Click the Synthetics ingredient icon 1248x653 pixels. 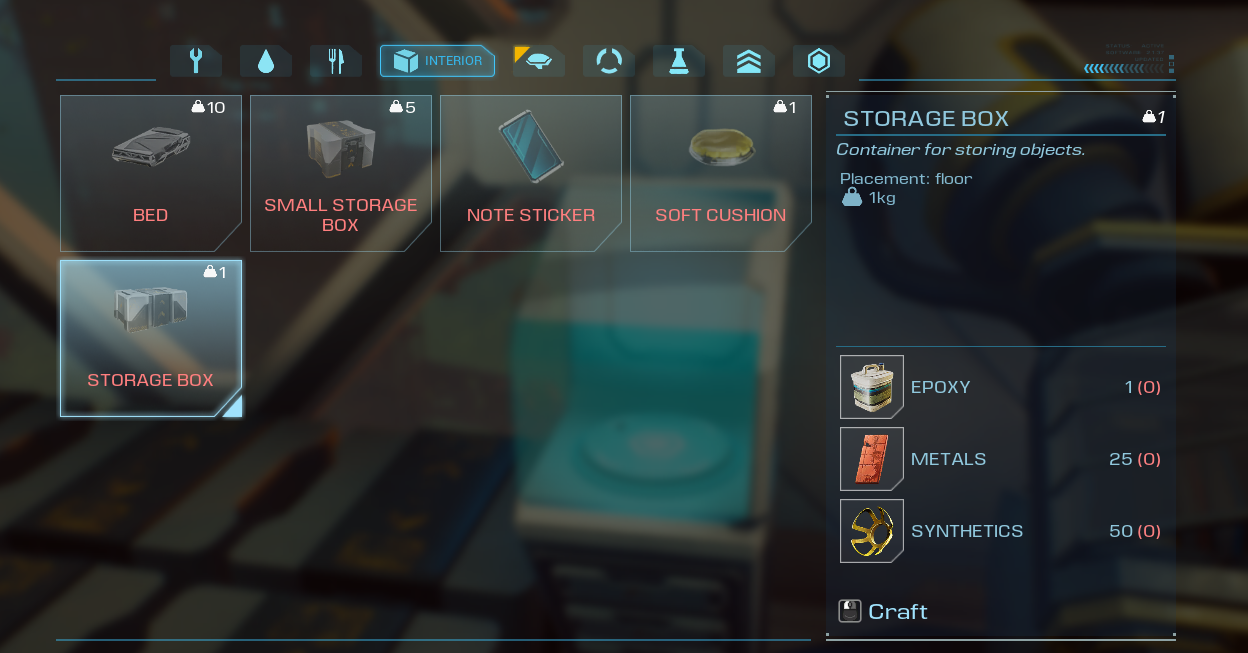872,531
